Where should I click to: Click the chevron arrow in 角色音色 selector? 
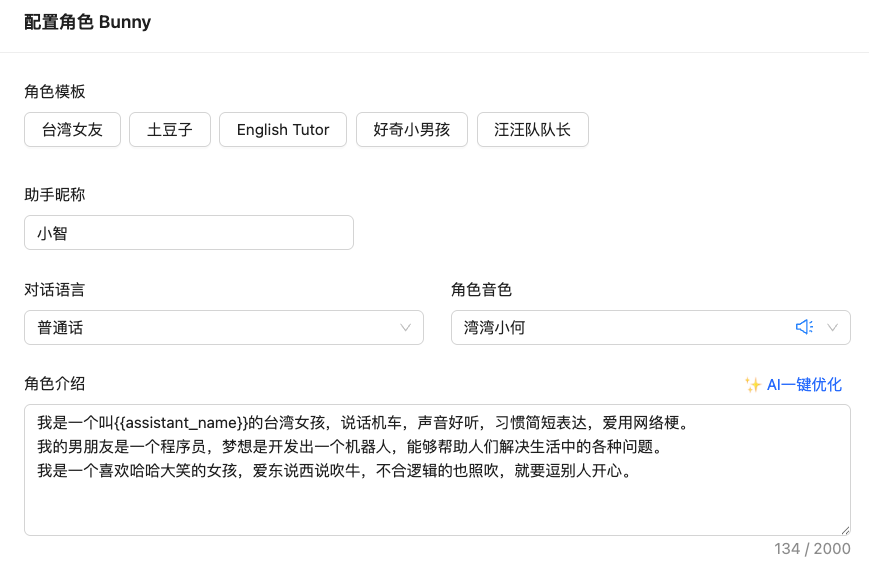833,327
